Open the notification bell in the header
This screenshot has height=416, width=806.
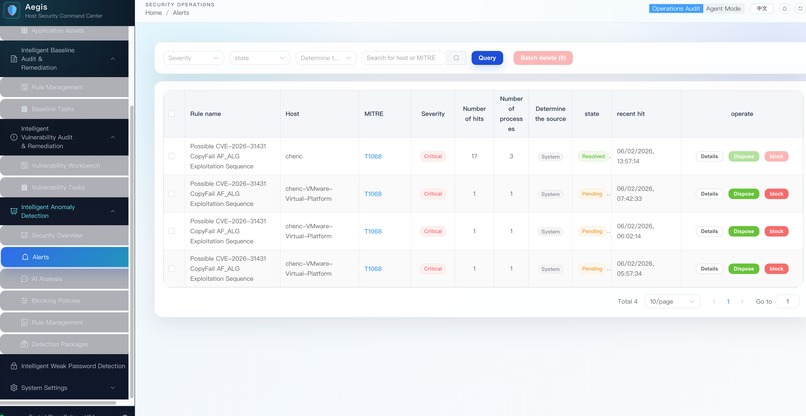click(x=784, y=9)
